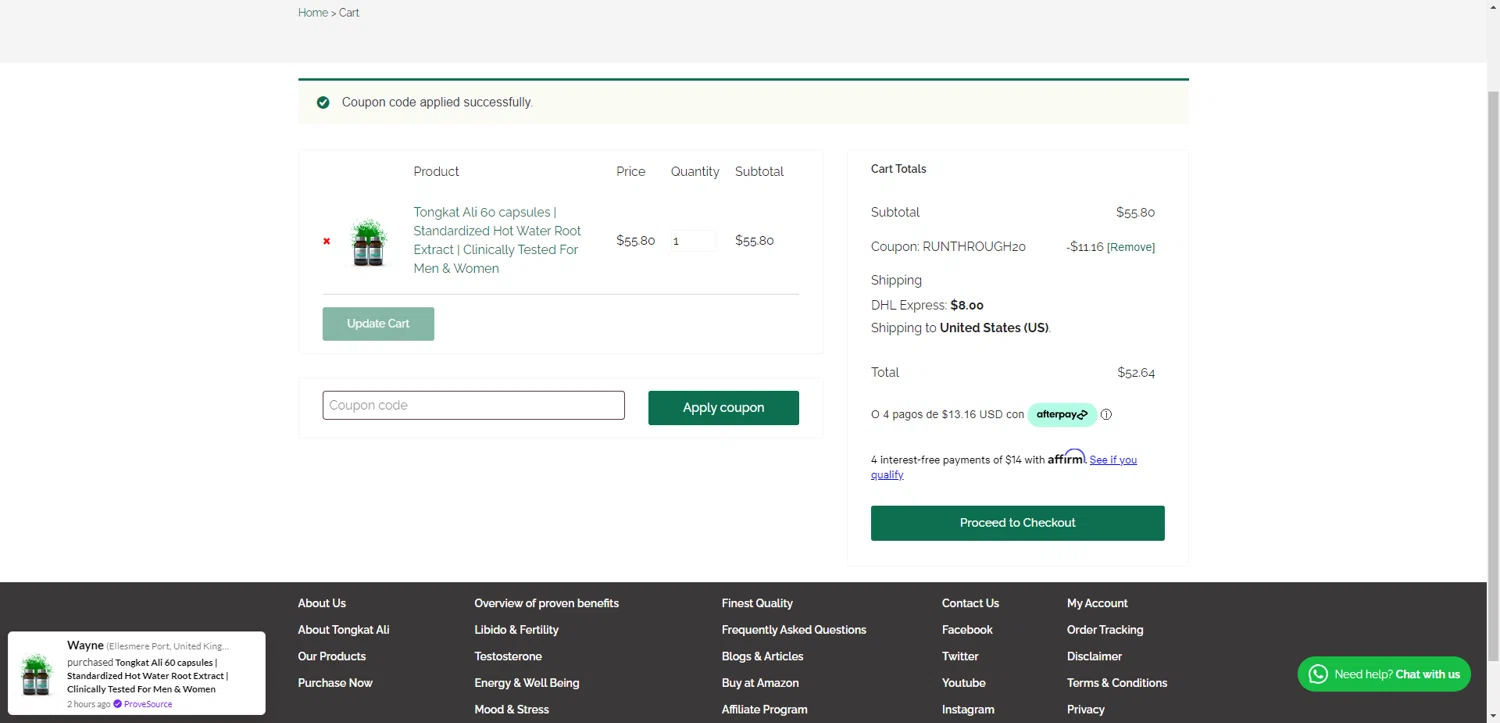
Task: Click ProveSource link in notification popup
Action: pos(148,704)
